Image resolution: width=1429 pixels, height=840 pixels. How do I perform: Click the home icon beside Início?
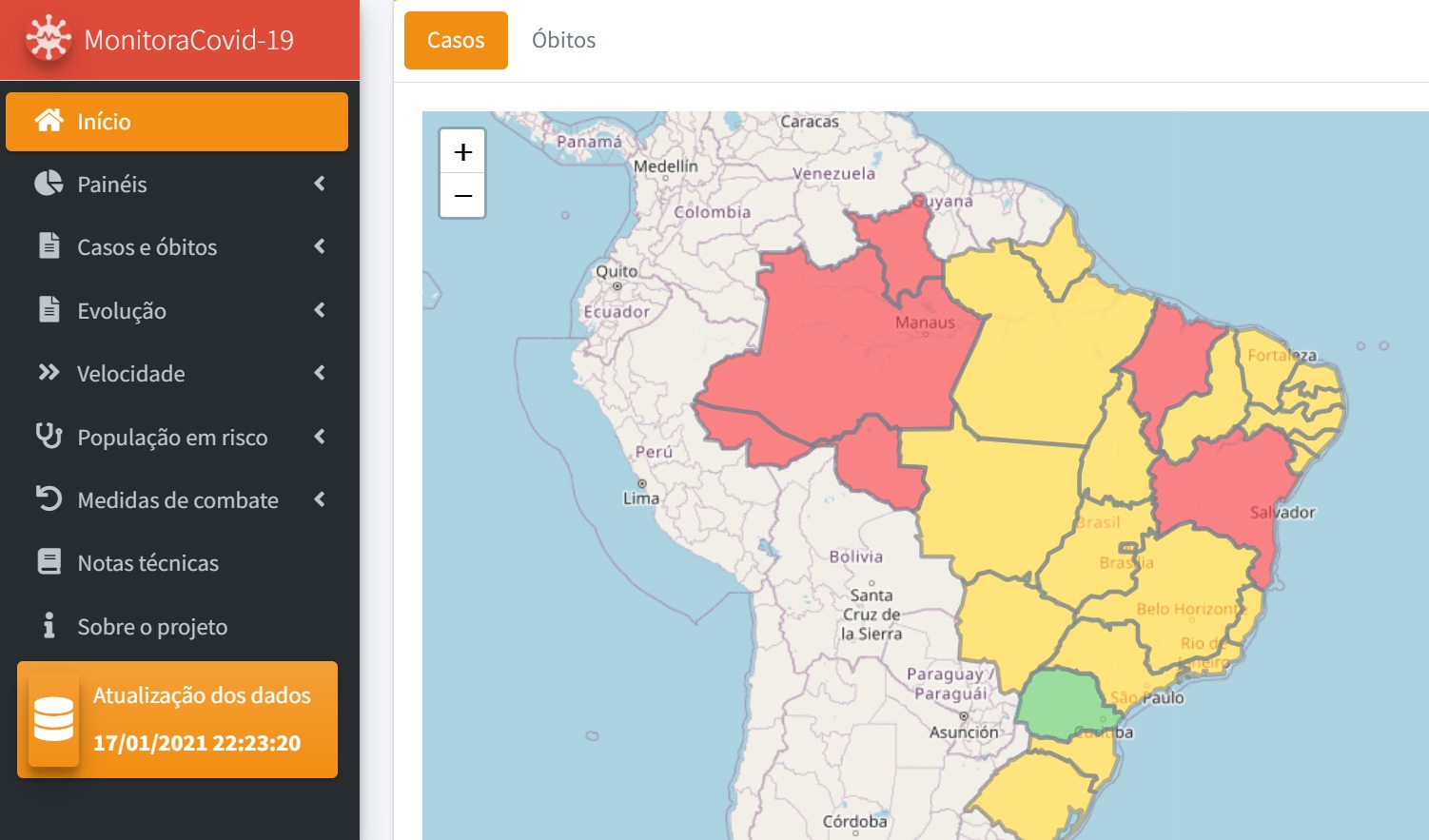(49, 121)
